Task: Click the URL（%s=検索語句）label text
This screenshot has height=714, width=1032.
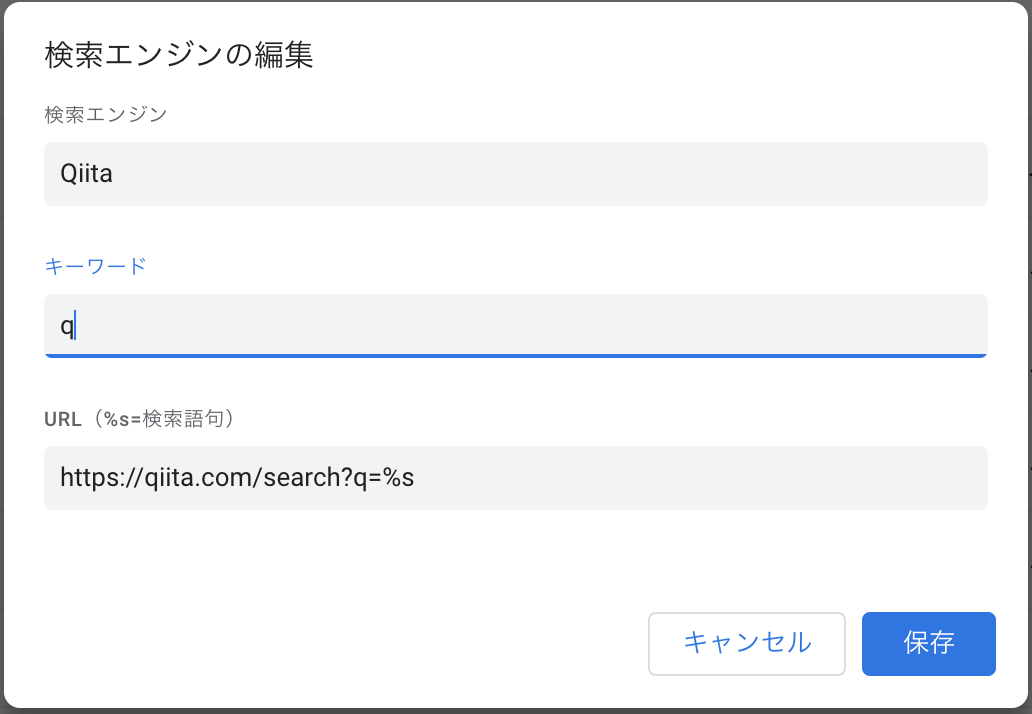Action: point(140,418)
